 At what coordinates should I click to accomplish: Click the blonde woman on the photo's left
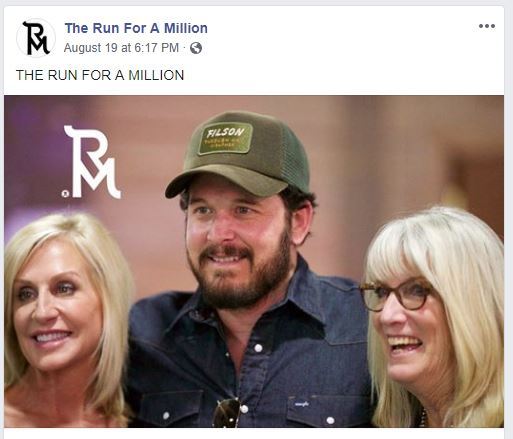click(65, 320)
